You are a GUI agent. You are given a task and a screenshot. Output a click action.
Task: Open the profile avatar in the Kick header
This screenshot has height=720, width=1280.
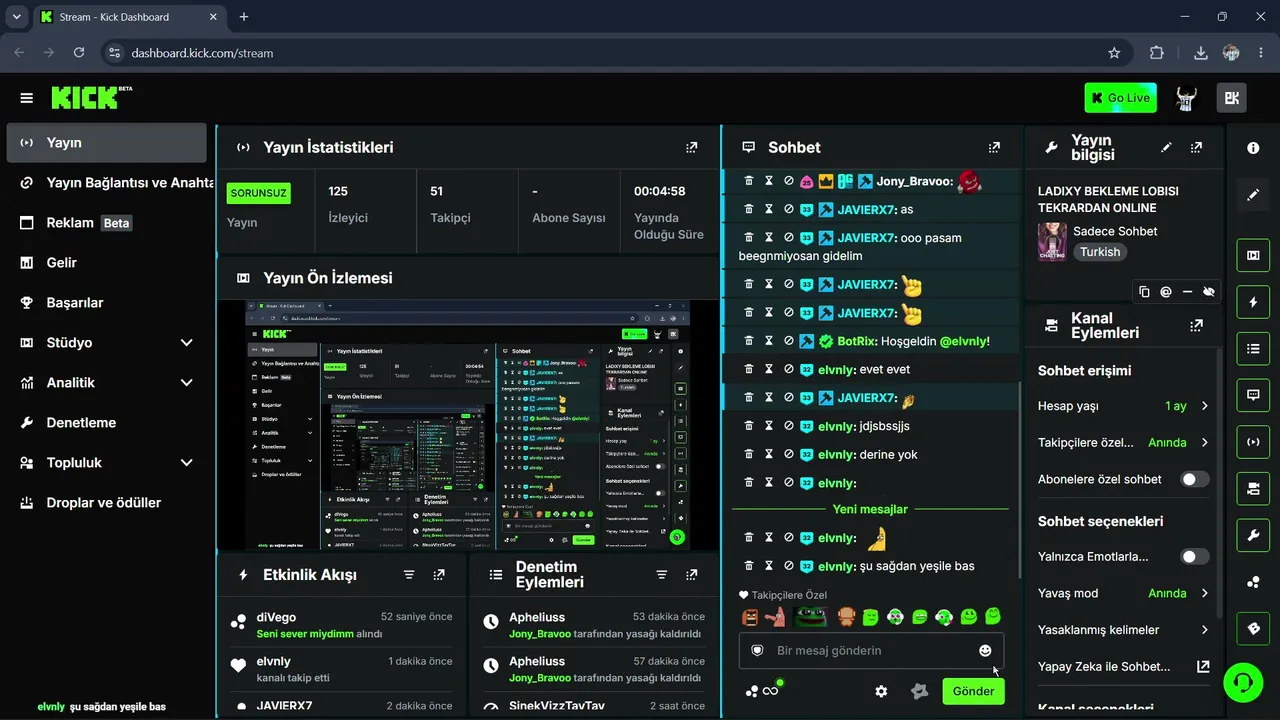point(1186,98)
